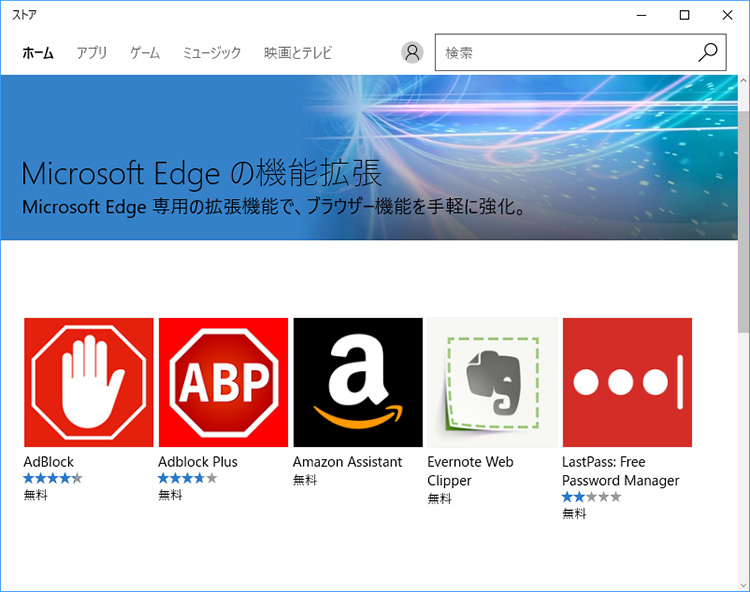Open the アプリ tab
Image resolution: width=750 pixels, height=592 pixels.
coord(92,53)
